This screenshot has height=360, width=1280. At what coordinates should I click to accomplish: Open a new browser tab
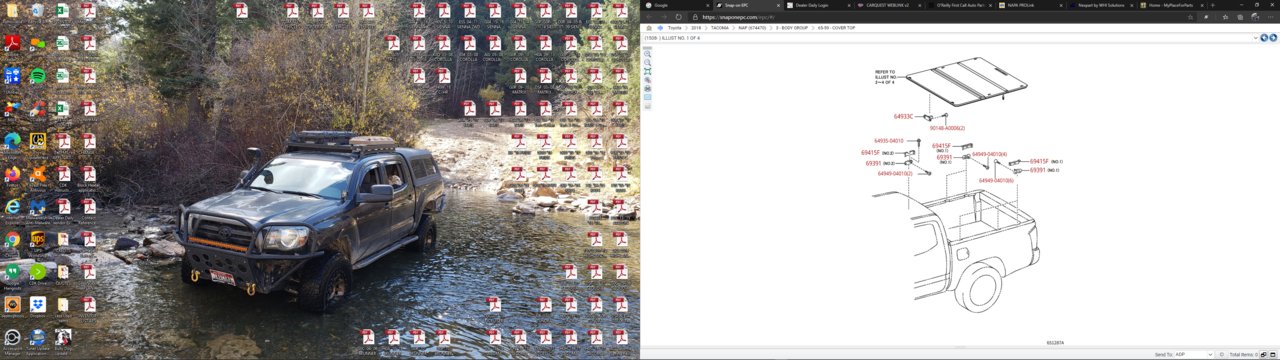pos(1213,5)
